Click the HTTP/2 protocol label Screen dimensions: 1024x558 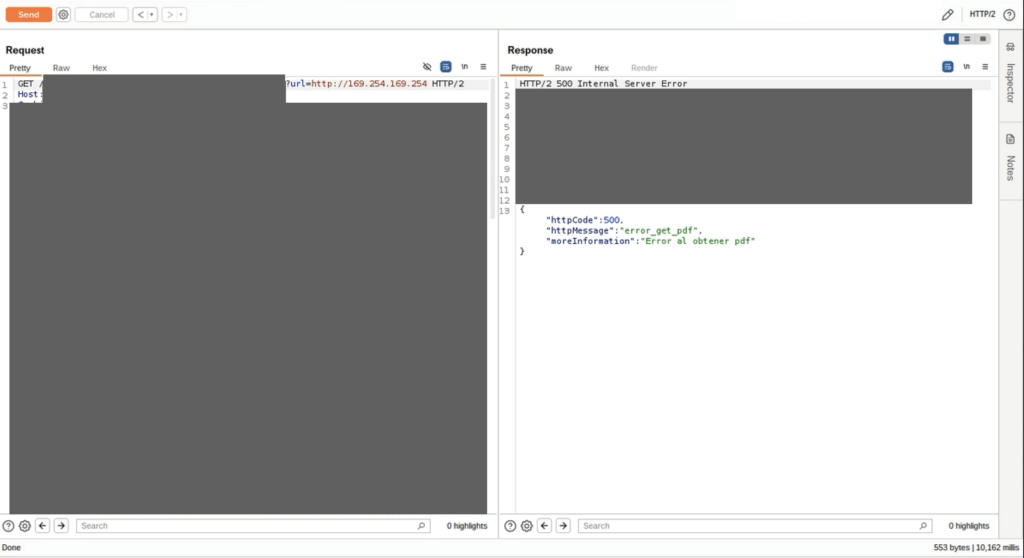[982, 15]
